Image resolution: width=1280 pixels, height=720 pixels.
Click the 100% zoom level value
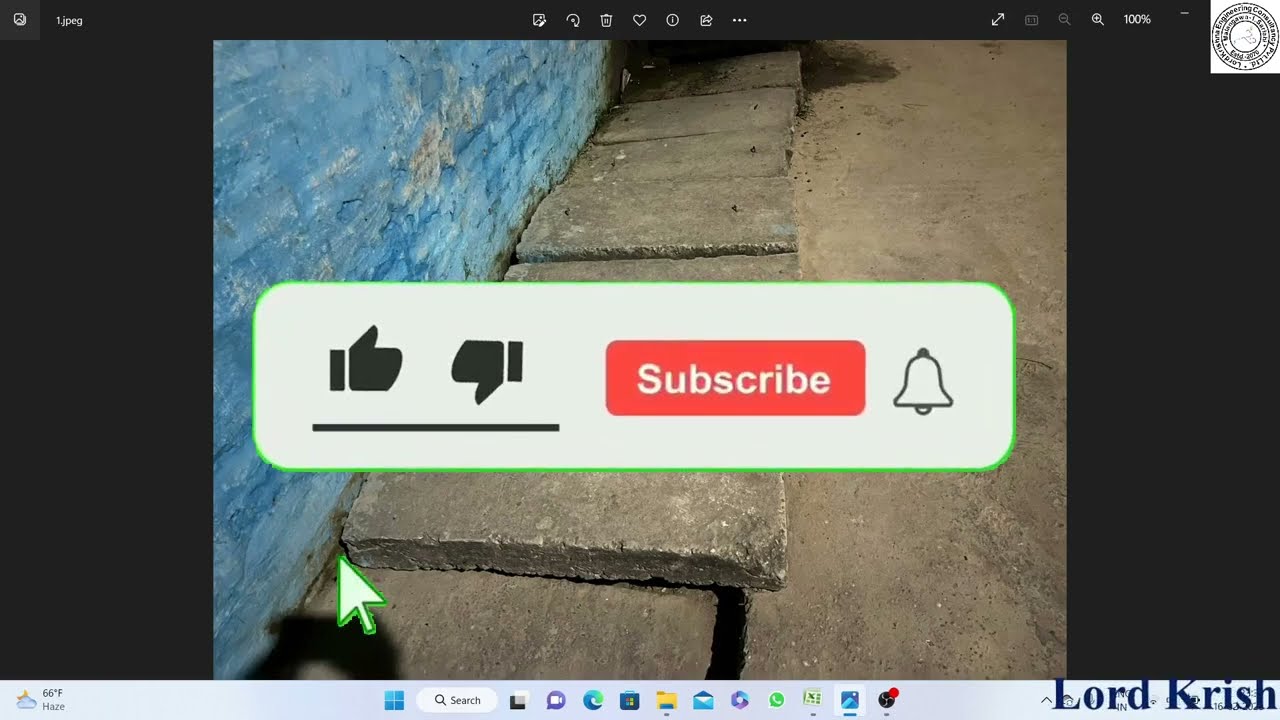[1137, 20]
